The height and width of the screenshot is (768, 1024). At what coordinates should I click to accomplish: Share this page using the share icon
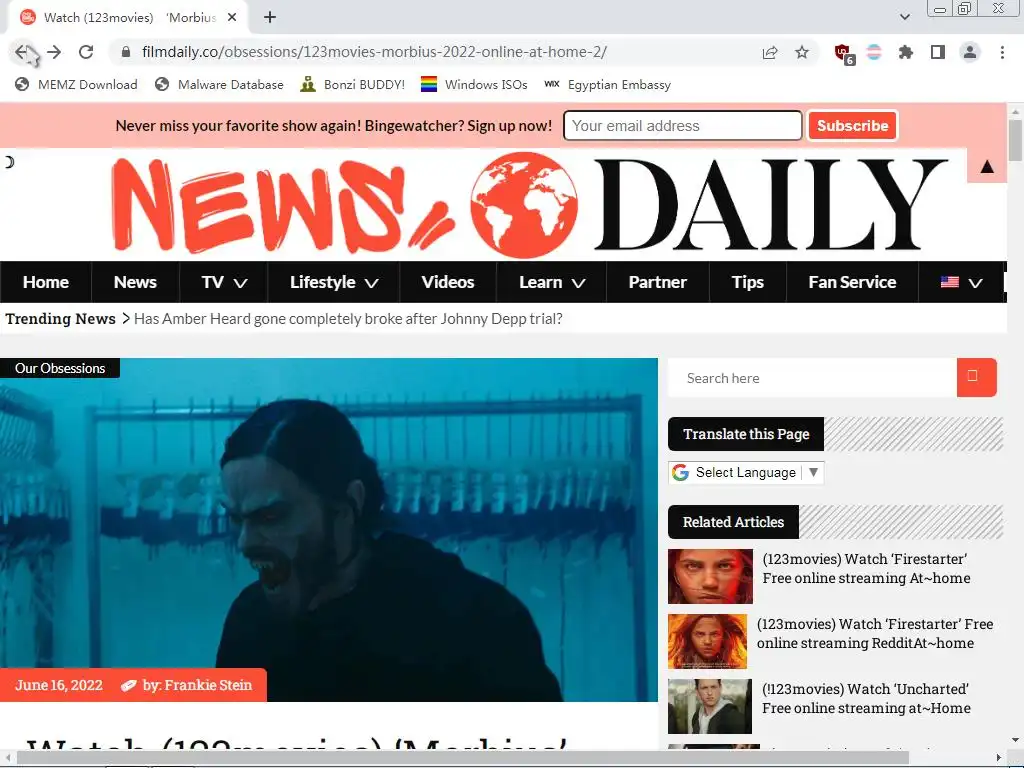[770, 52]
